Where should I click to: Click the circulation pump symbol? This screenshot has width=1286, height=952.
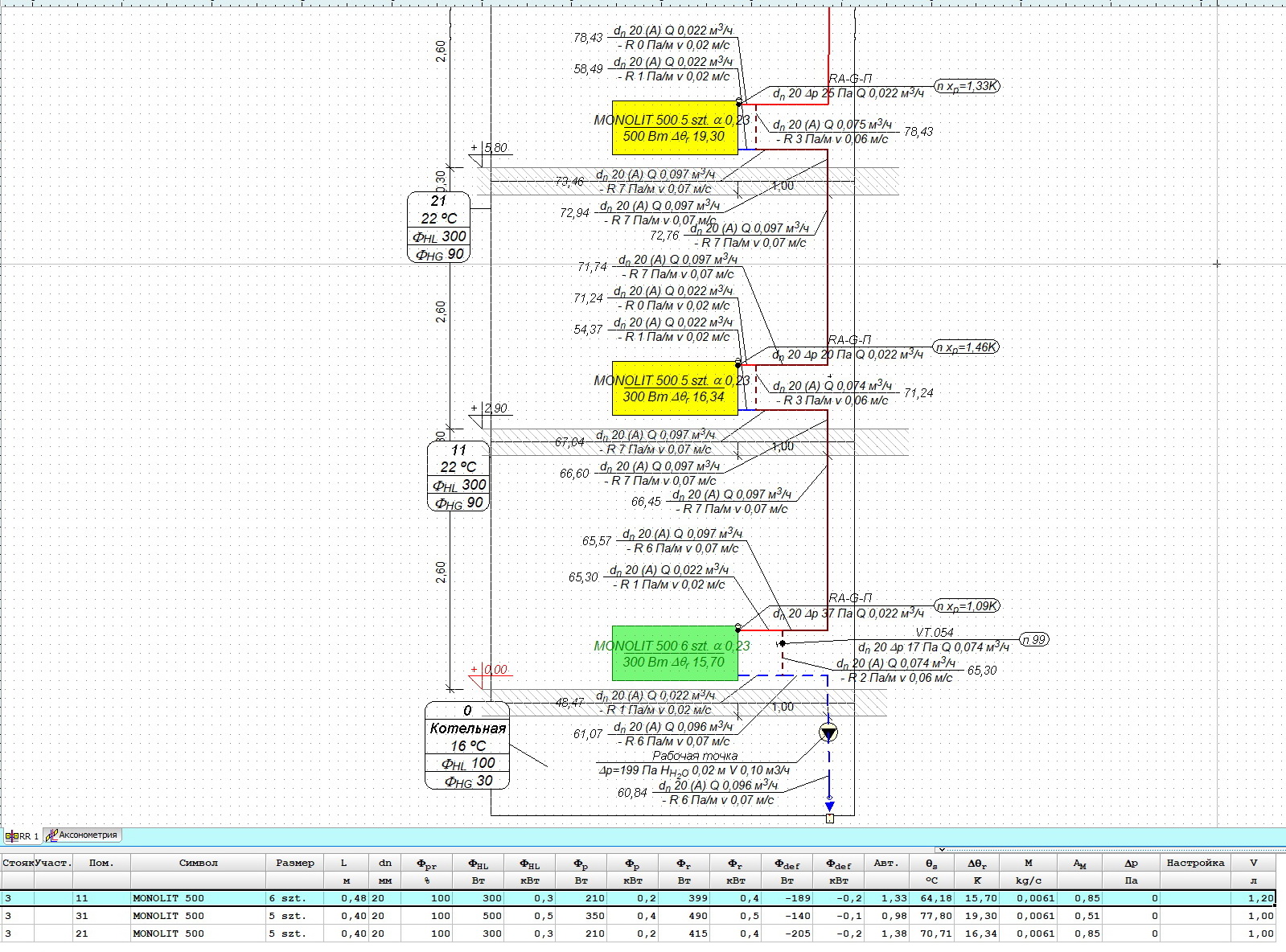point(828,732)
